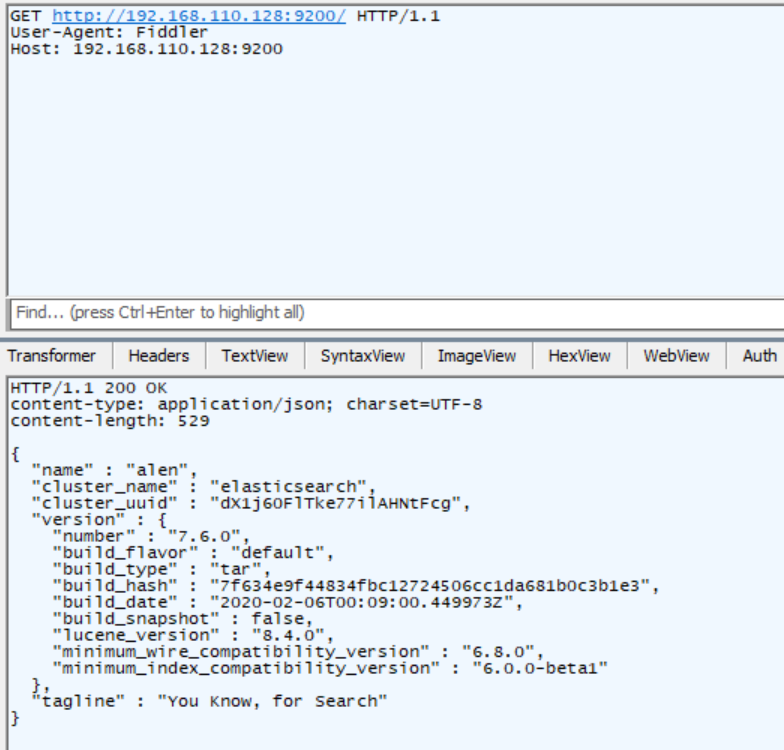Click the content-type application/json header line

tap(246, 404)
